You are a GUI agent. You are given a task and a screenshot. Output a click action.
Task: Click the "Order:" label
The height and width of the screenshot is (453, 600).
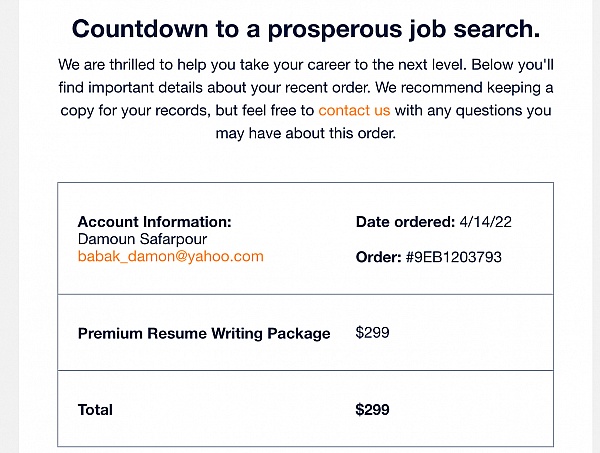click(378, 257)
